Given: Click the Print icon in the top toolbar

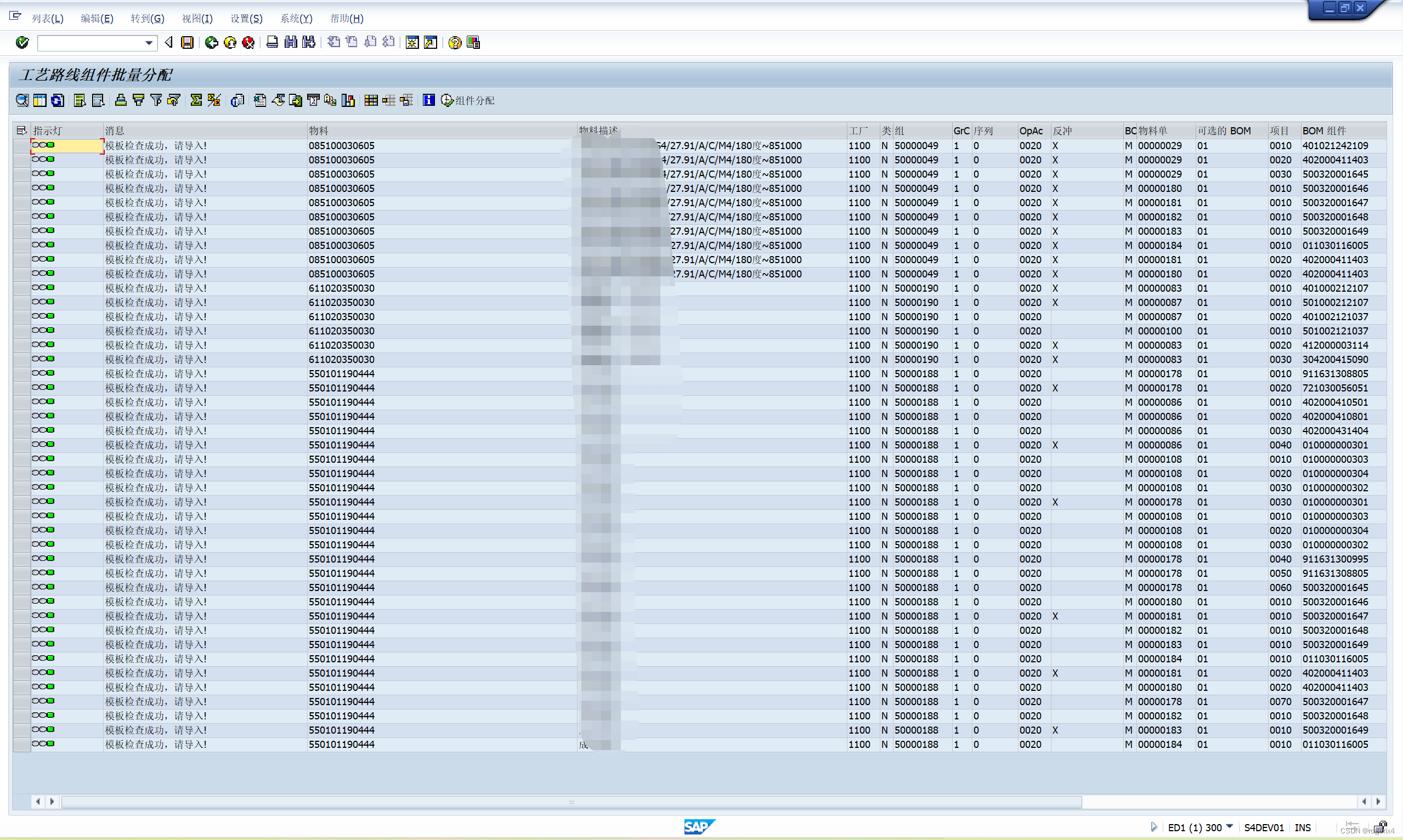Looking at the screenshot, I should [x=273, y=42].
